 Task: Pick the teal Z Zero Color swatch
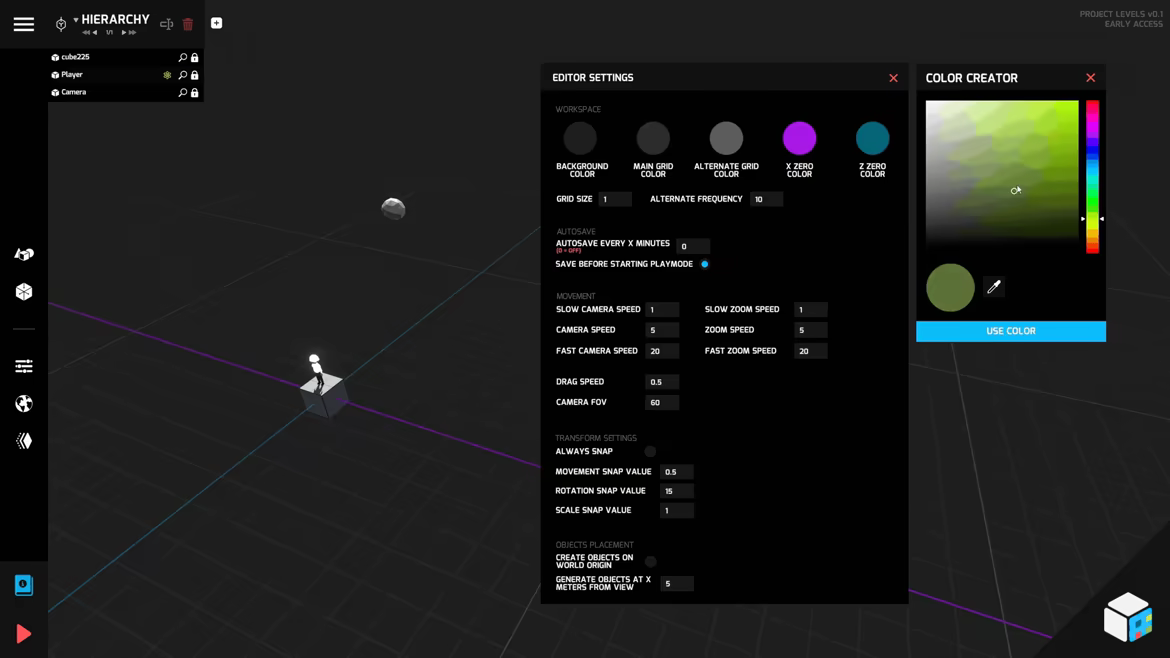coord(872,138)
